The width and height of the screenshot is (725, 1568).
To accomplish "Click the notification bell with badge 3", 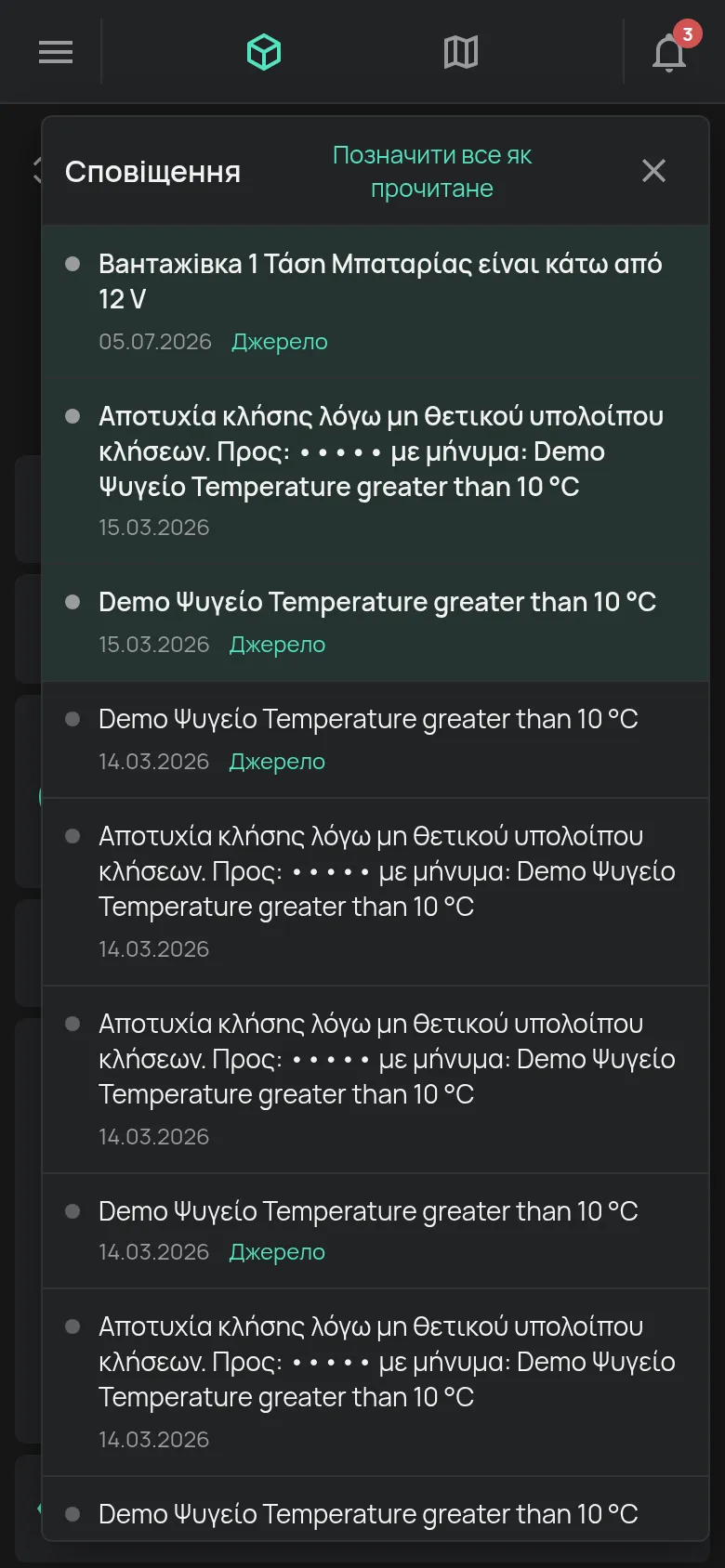I will point(669,53).
